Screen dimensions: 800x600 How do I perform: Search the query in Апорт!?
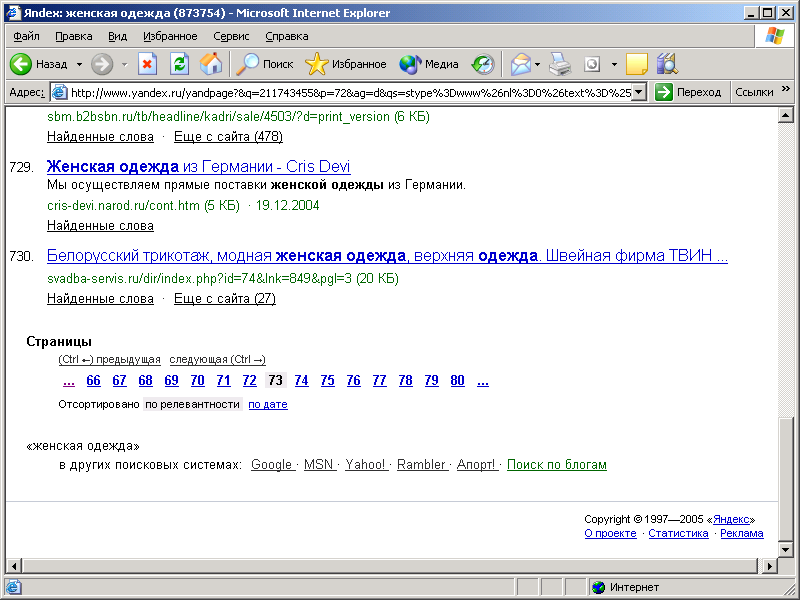tap(476, 465)
